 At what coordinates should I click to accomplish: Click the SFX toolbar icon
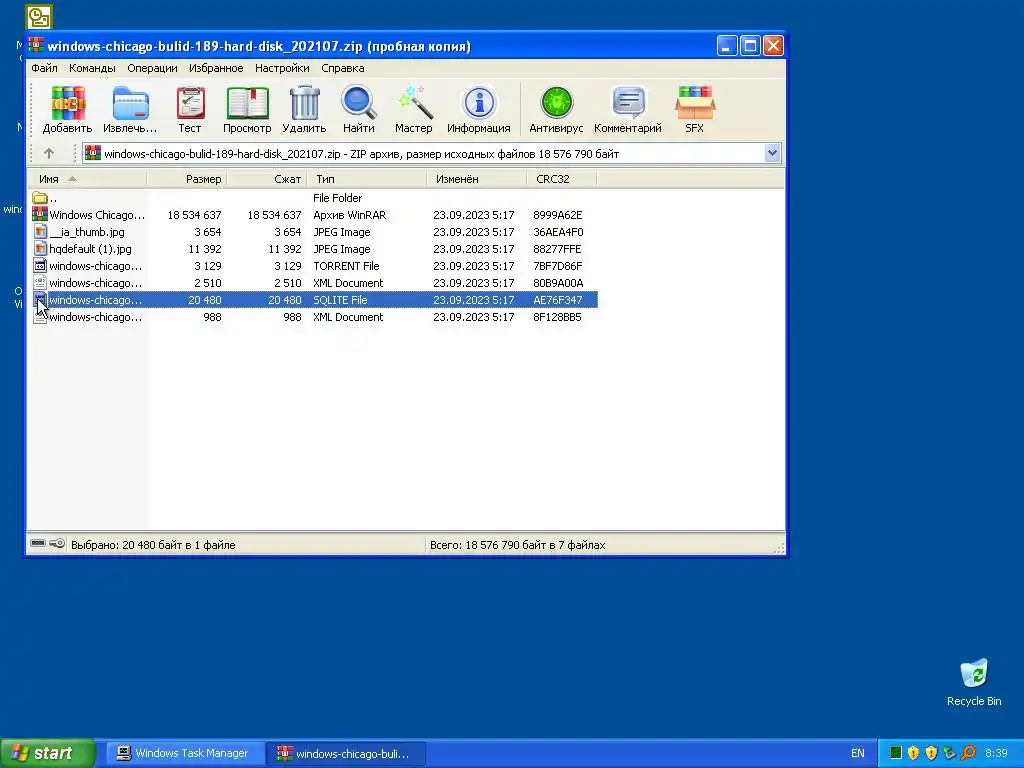pos(695,103)
